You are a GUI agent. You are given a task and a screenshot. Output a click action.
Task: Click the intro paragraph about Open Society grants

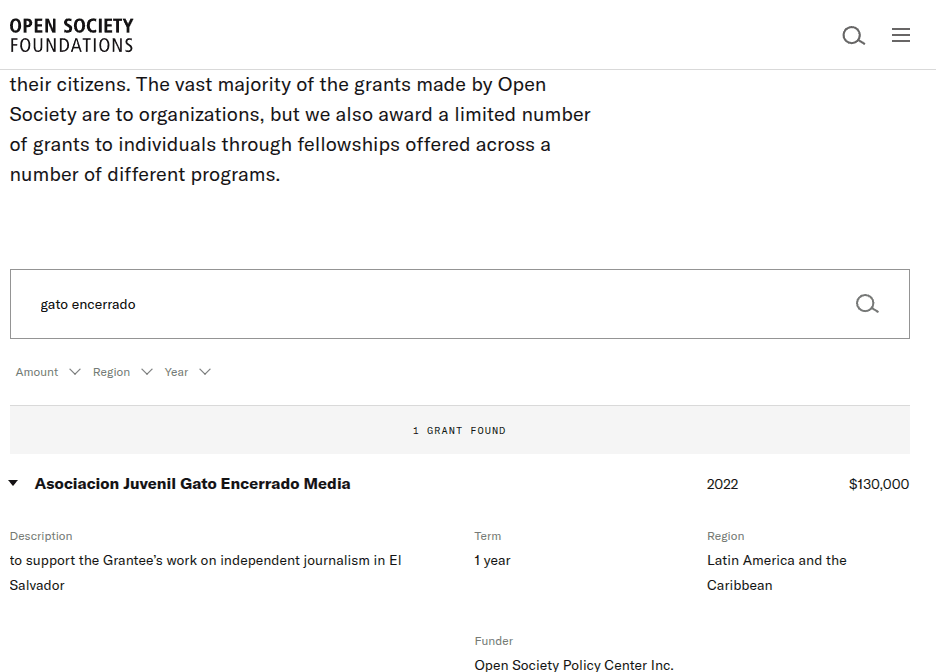tap(300, 129)
